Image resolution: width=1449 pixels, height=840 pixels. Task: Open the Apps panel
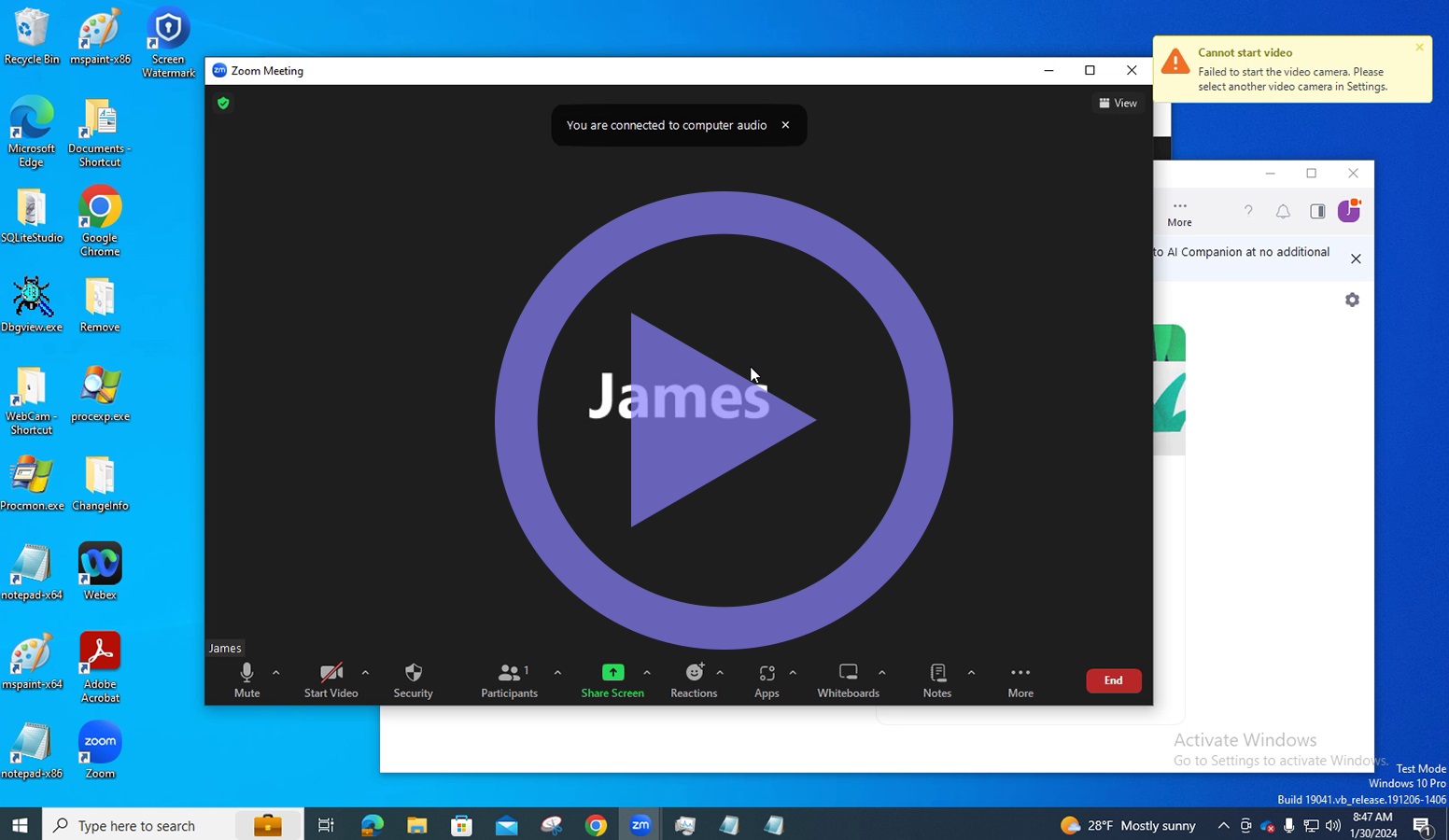767,679
